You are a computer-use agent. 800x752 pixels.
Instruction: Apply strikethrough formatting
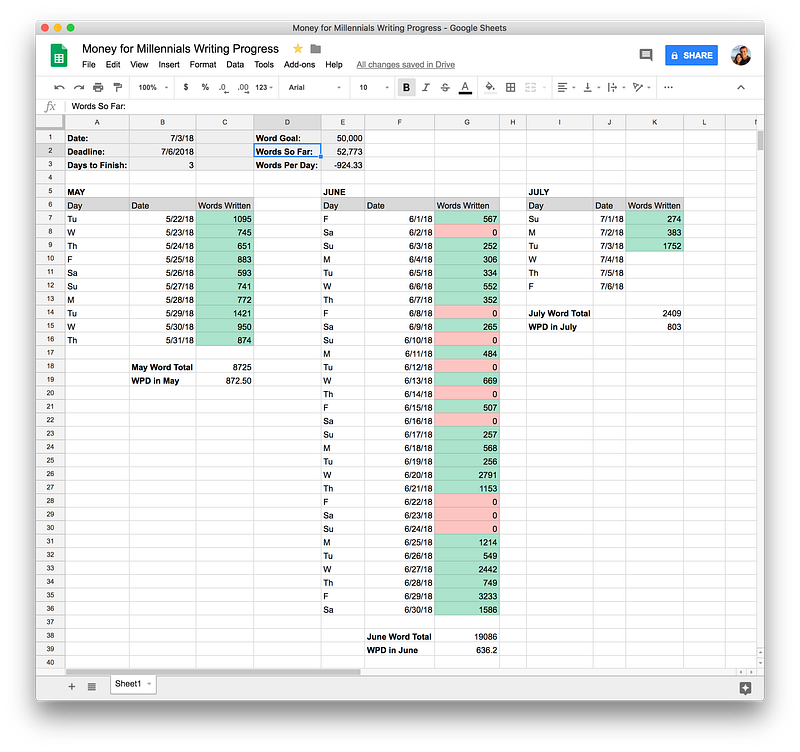[445, 87]
